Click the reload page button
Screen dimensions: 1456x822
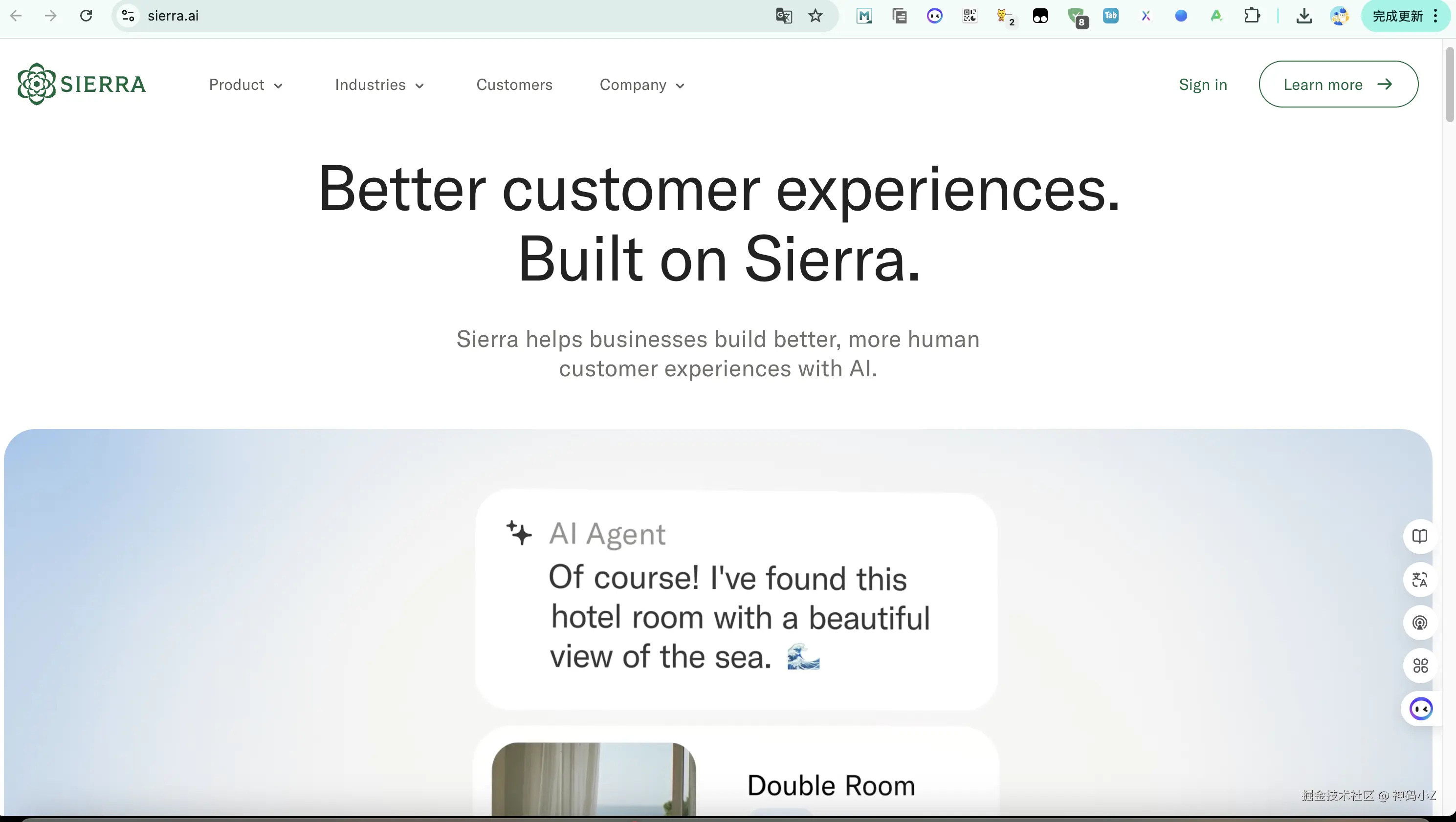point(86,16)
